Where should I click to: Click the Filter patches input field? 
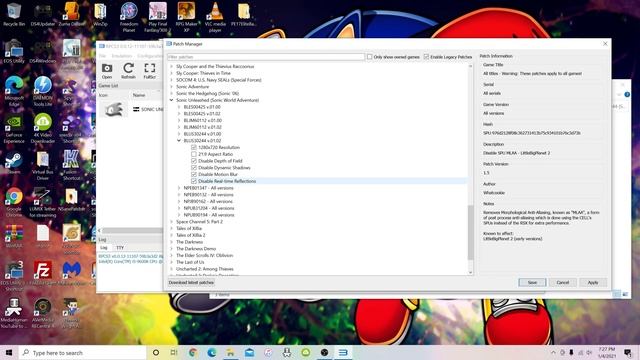click(266, 57)
